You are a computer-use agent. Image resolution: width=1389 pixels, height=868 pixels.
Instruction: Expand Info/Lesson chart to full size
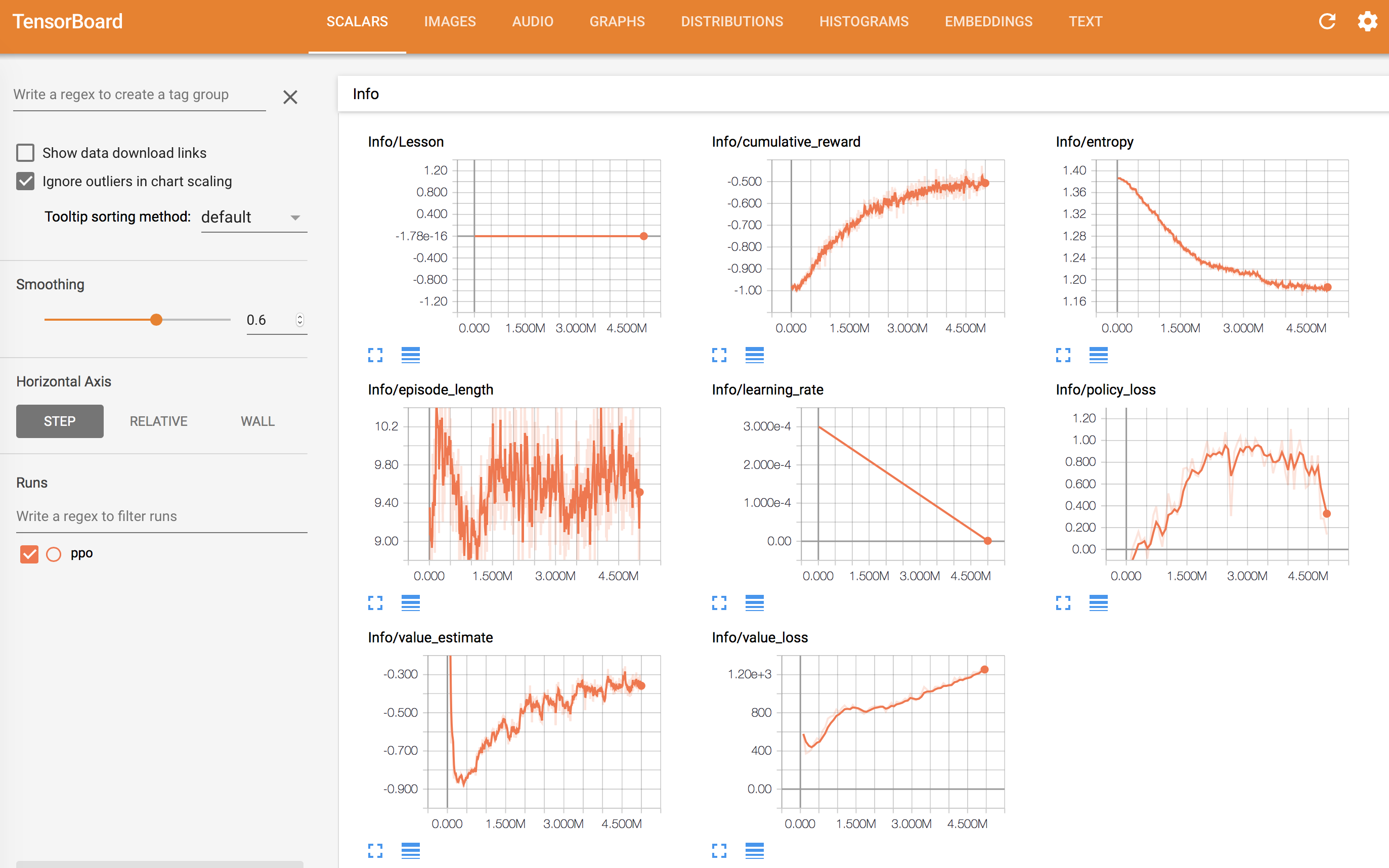(x=375, y=356)
